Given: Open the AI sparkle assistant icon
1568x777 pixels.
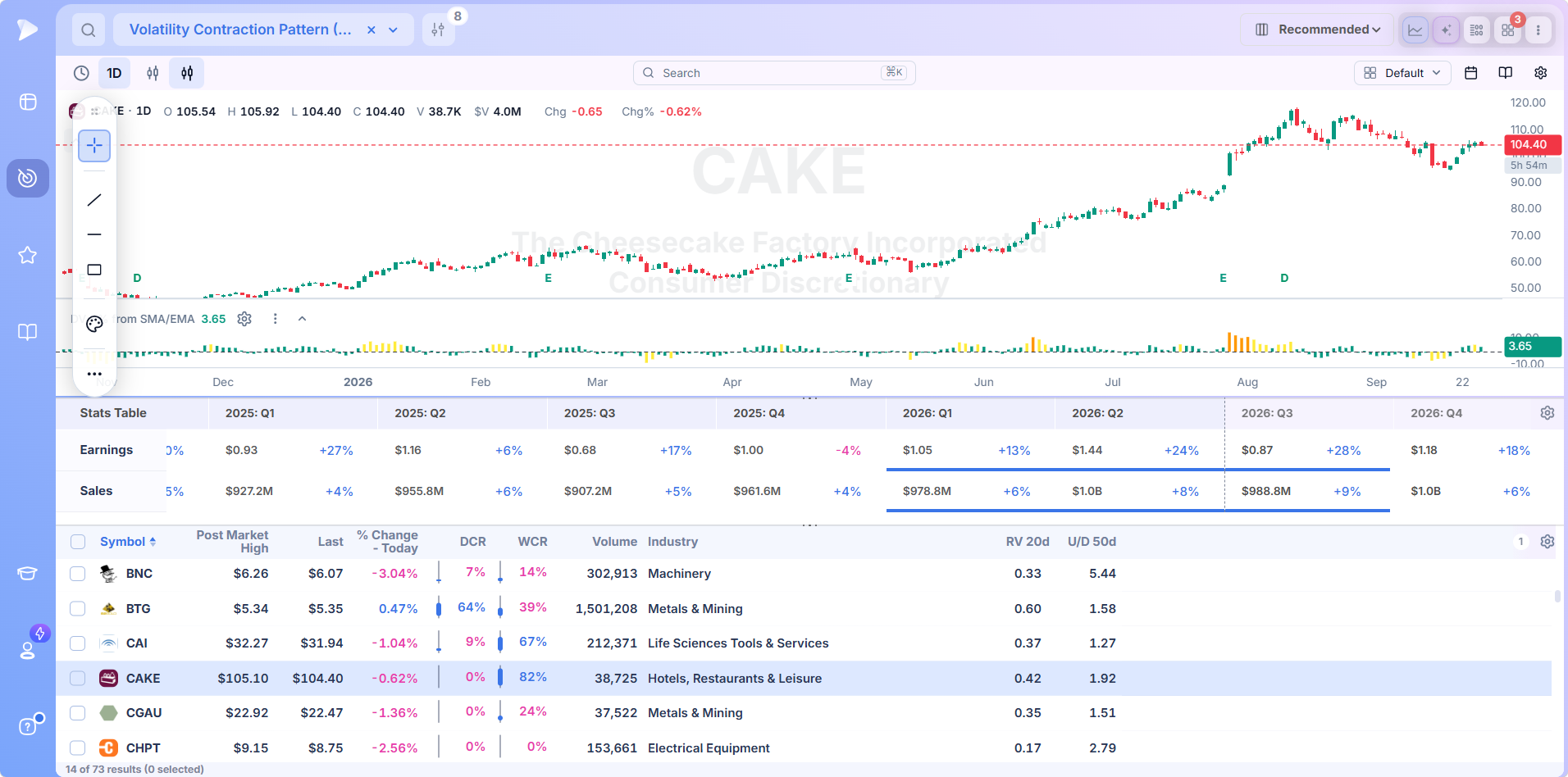Looking at the screenshot, I should click(x=1446, y=30).
